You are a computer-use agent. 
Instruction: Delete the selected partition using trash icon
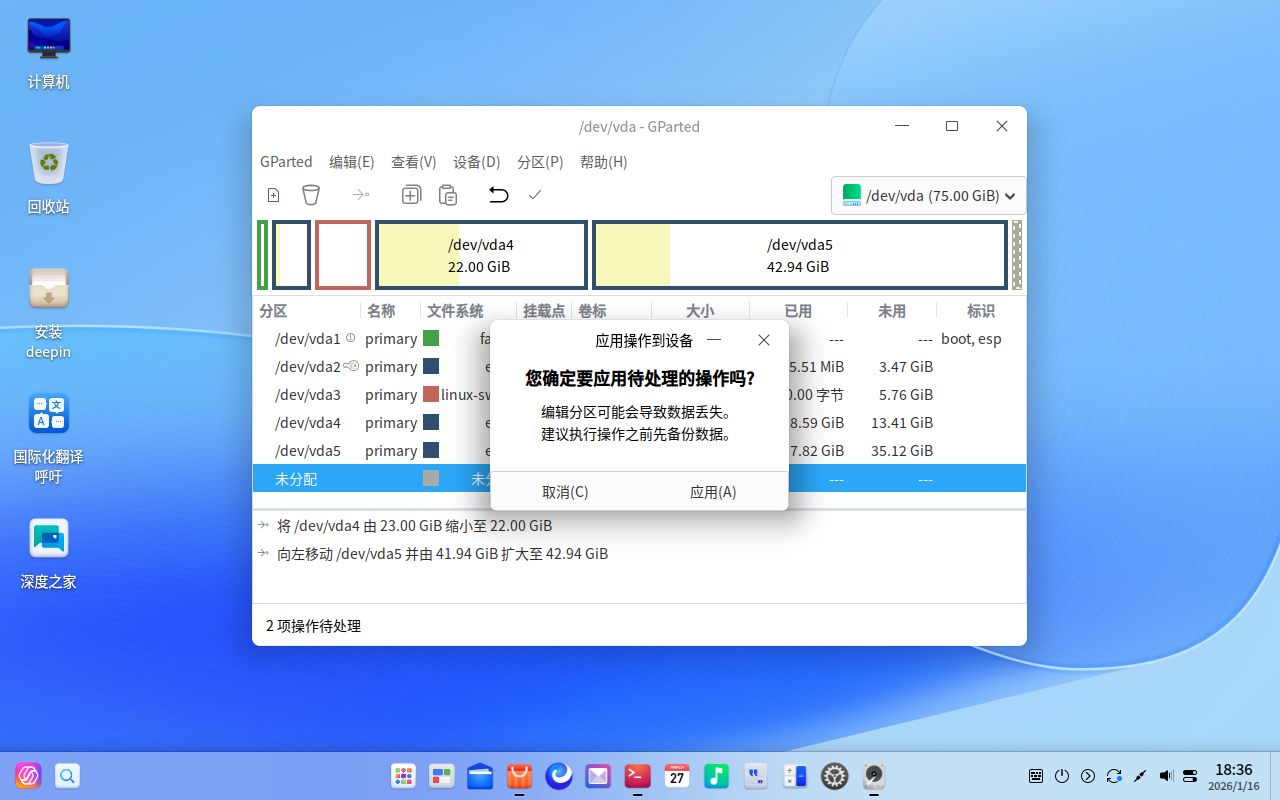point(311,195)
